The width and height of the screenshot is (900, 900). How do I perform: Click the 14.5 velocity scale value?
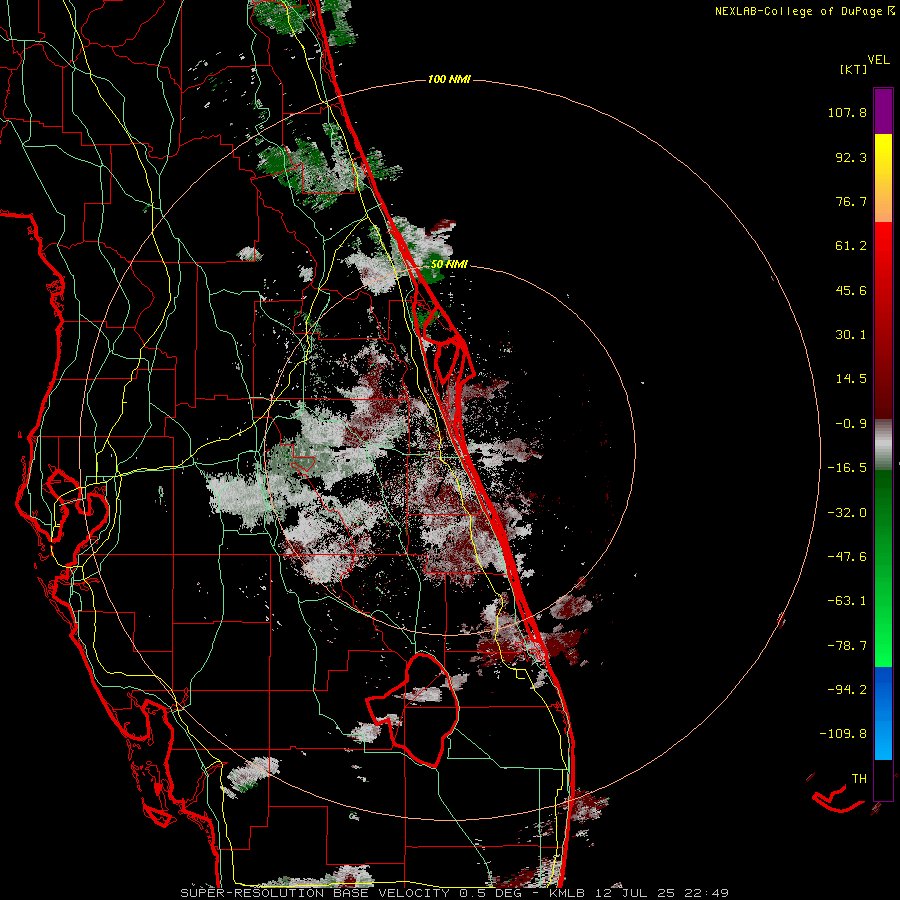(851, 379)
